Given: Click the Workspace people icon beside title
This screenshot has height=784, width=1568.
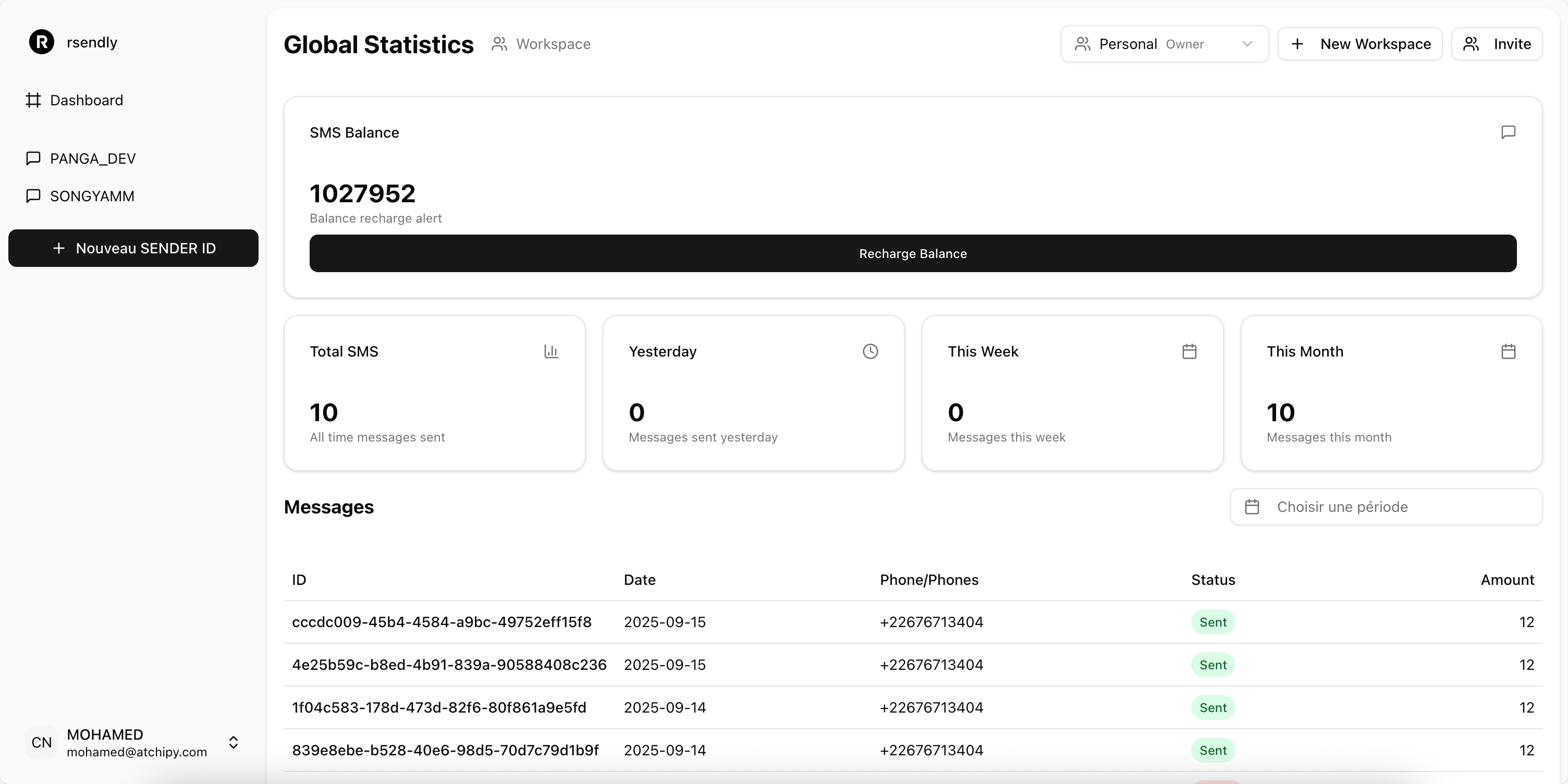Looking at the screenshot, I should pos(499,44).
